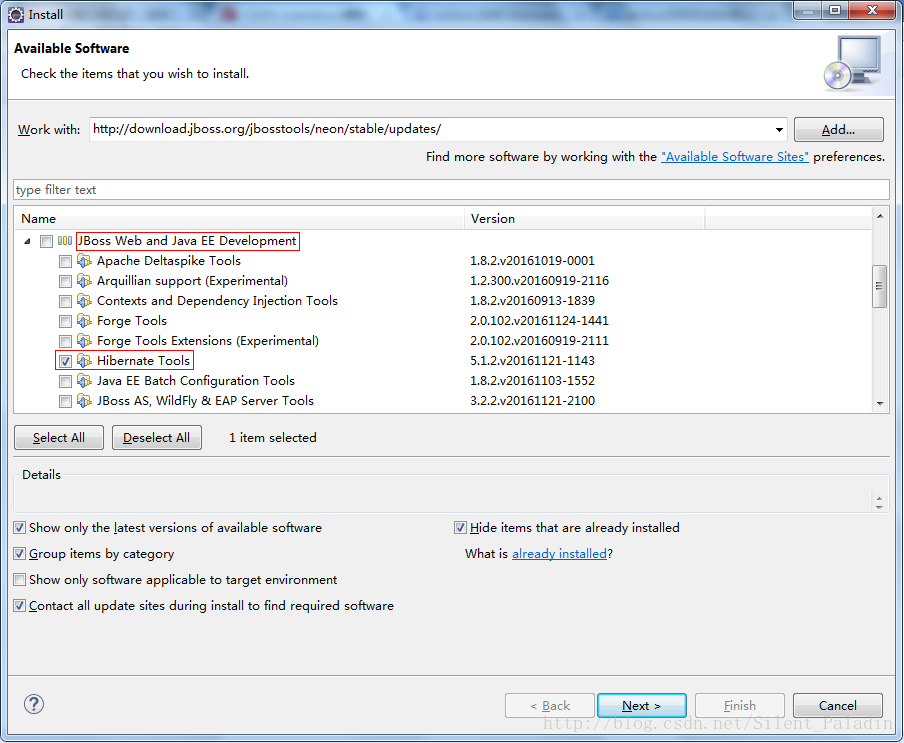The width and height of the screenshot is (904, 743).
Task: Click the Add... button
Action: coord(838,130)
